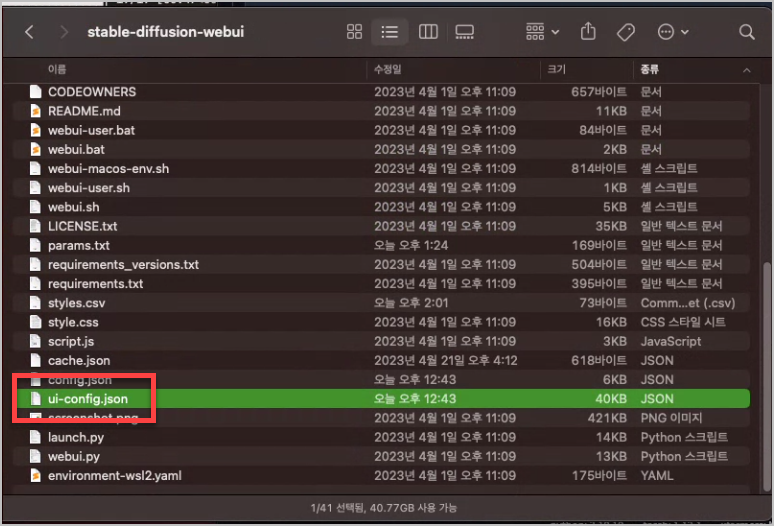Image resolution: width=774 pixels, height=526 pixels.
Task: Click the Comm...et (.csv) type cell
Action: (x=688, y=303)
